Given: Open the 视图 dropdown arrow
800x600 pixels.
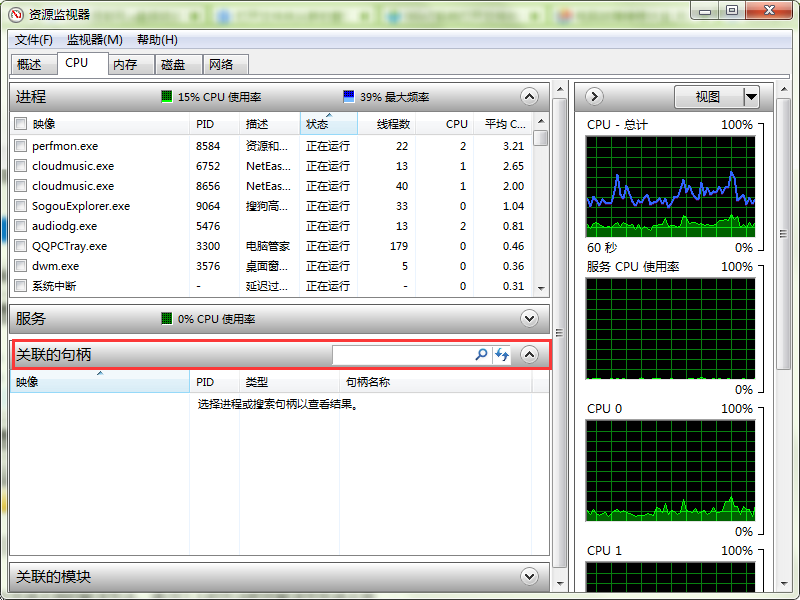Looking at the screenshot, I should (x=751, y=97).
